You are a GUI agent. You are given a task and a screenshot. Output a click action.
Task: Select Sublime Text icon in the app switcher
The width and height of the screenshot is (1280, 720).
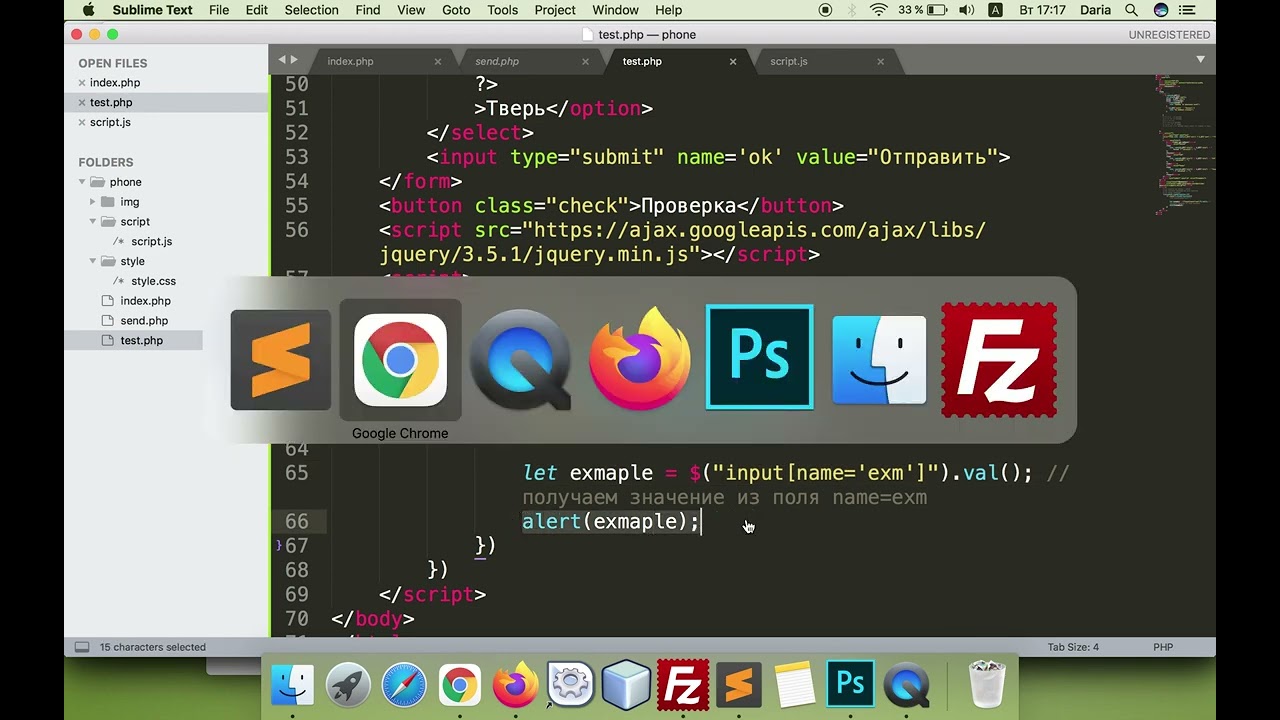pos(281,360)
